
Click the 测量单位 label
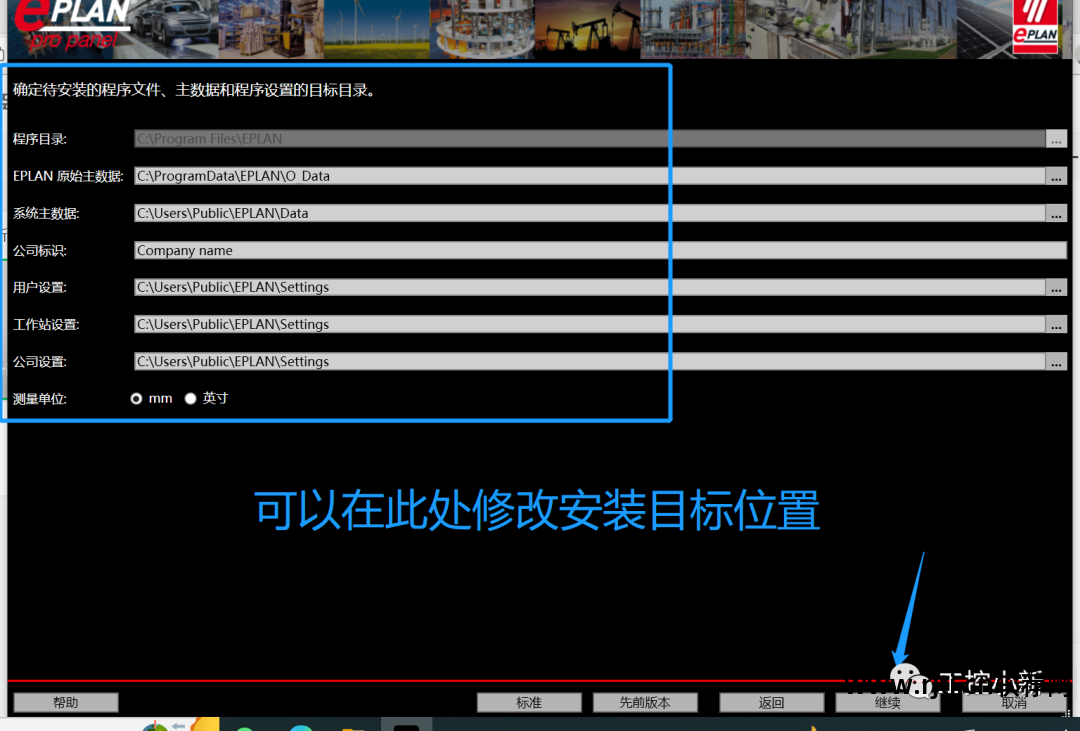[x=40, y=399]
